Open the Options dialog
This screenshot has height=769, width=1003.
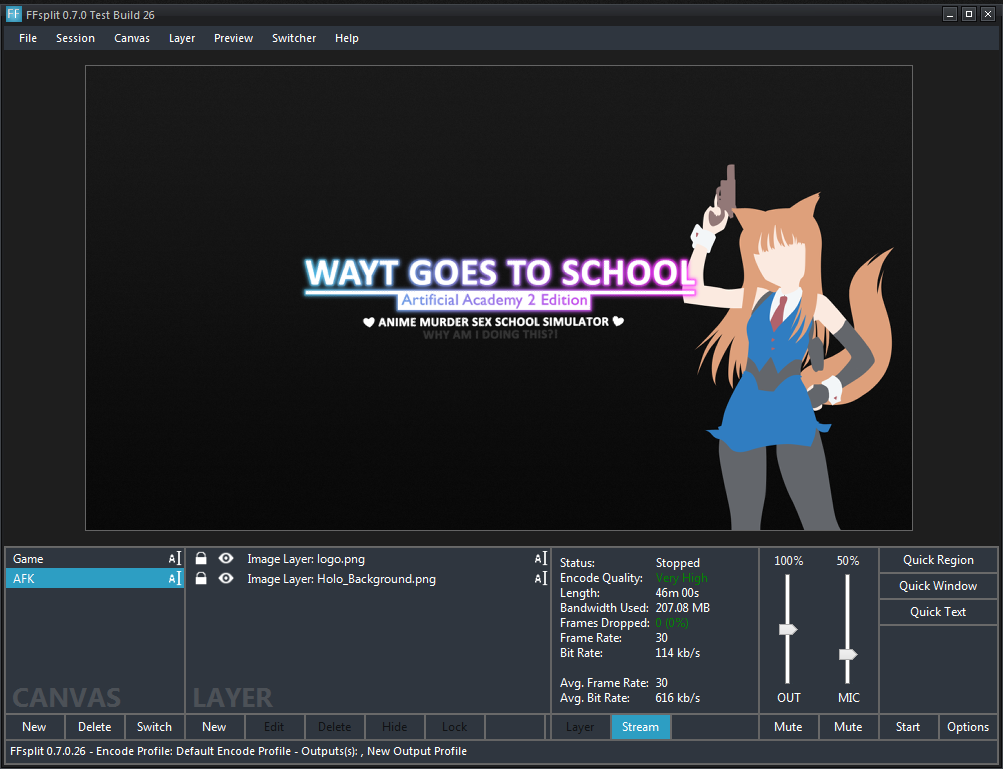coord(968,727)
